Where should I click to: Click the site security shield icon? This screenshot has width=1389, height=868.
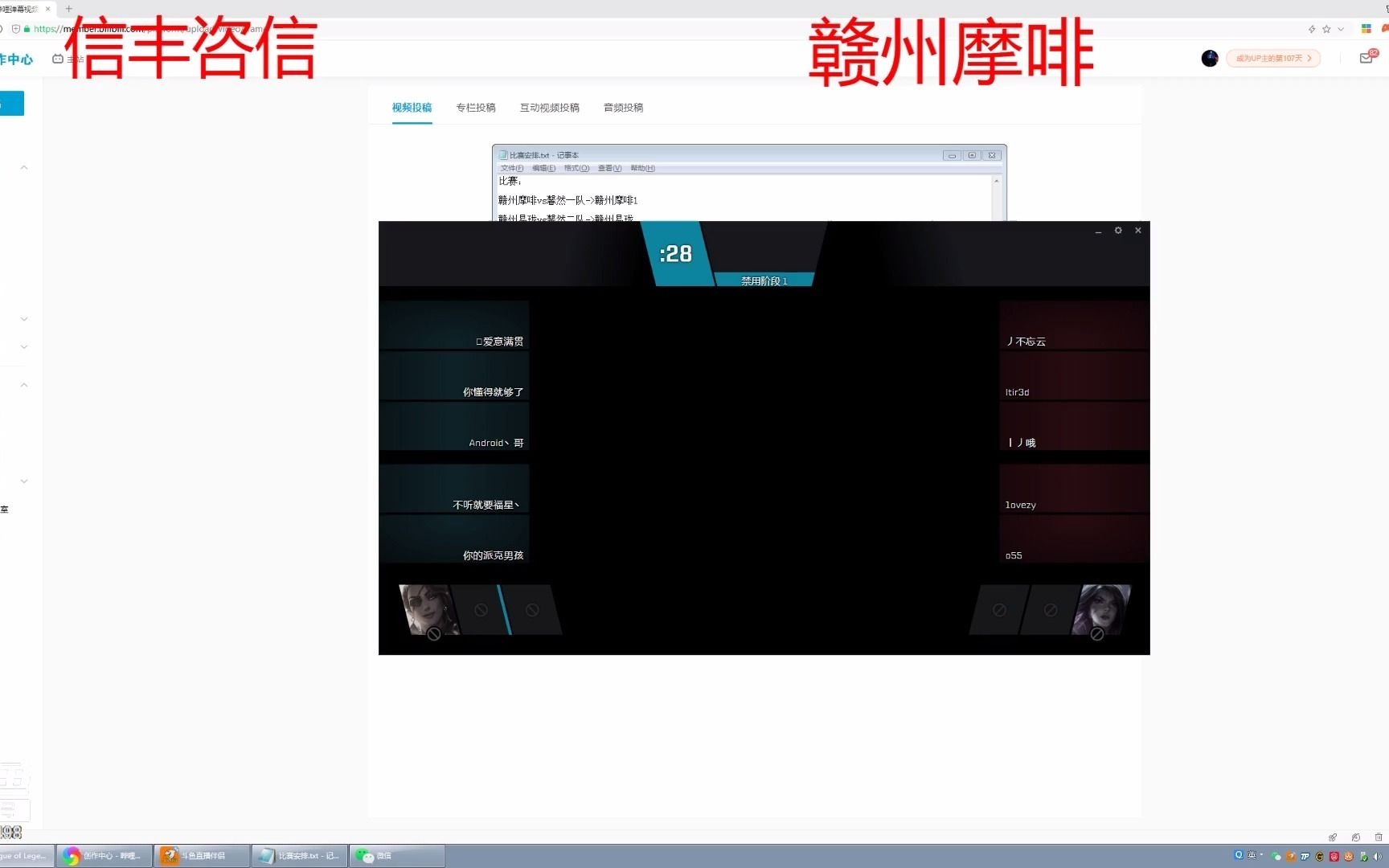coord(15,29)
